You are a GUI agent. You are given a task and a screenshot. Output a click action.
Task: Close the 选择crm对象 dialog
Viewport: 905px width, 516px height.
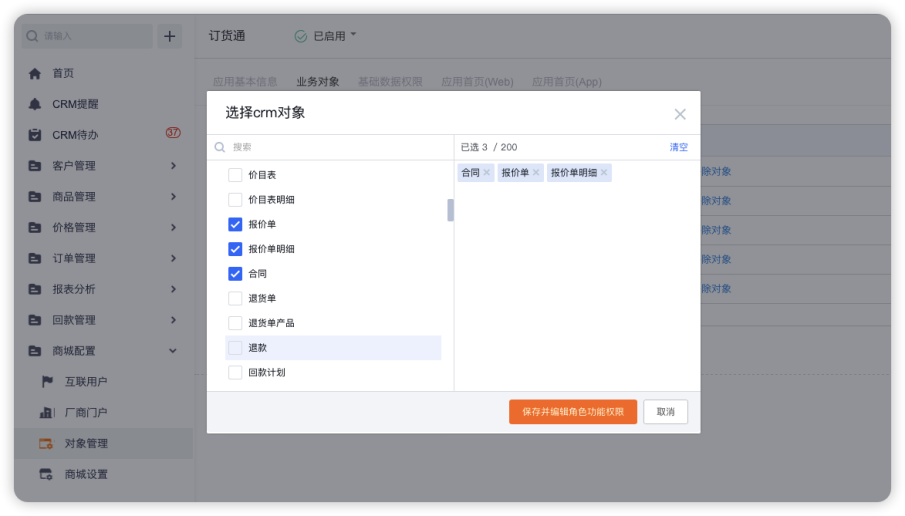(680, 114)
